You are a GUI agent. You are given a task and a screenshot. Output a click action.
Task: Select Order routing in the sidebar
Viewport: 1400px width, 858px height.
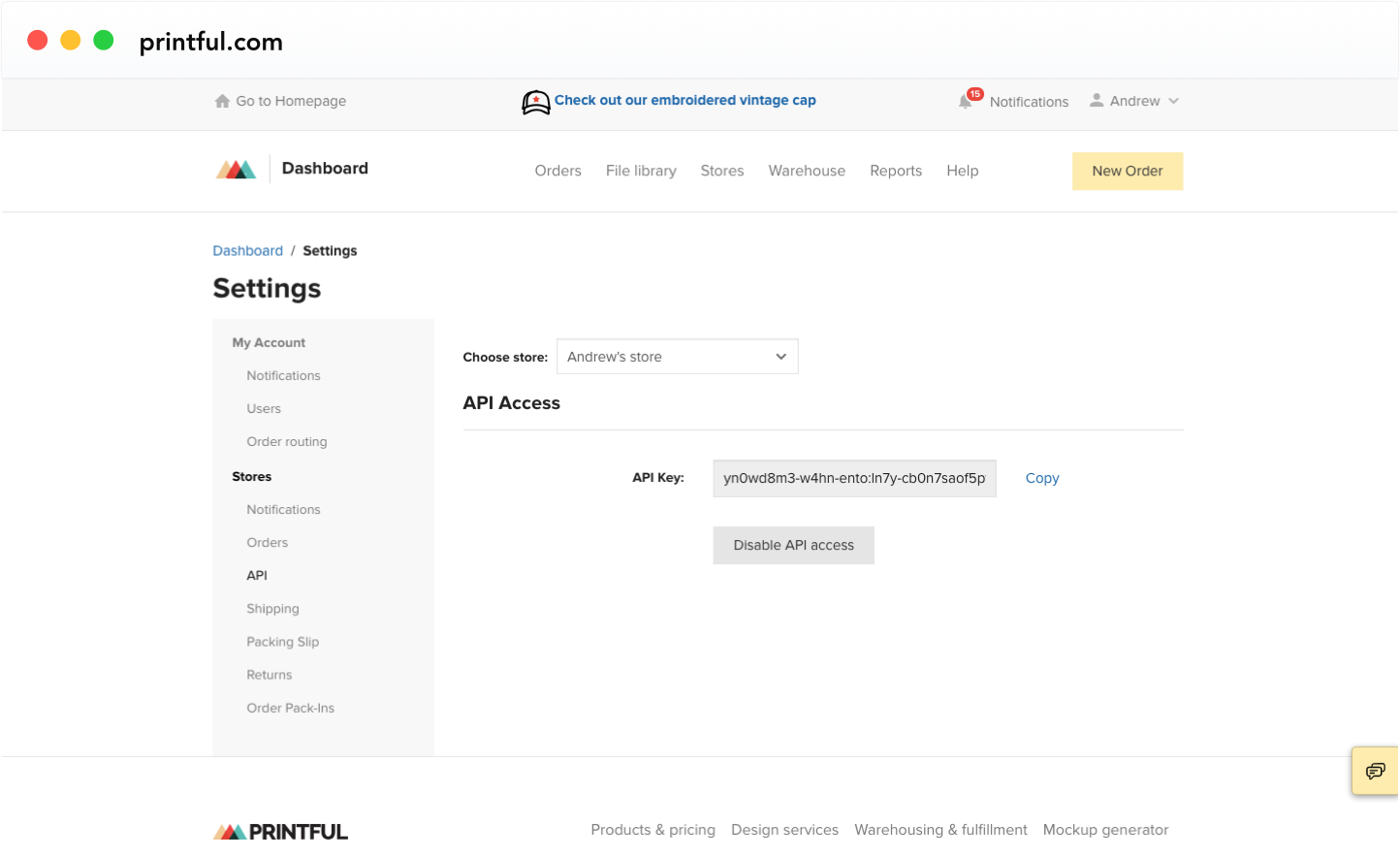point(287,441)
